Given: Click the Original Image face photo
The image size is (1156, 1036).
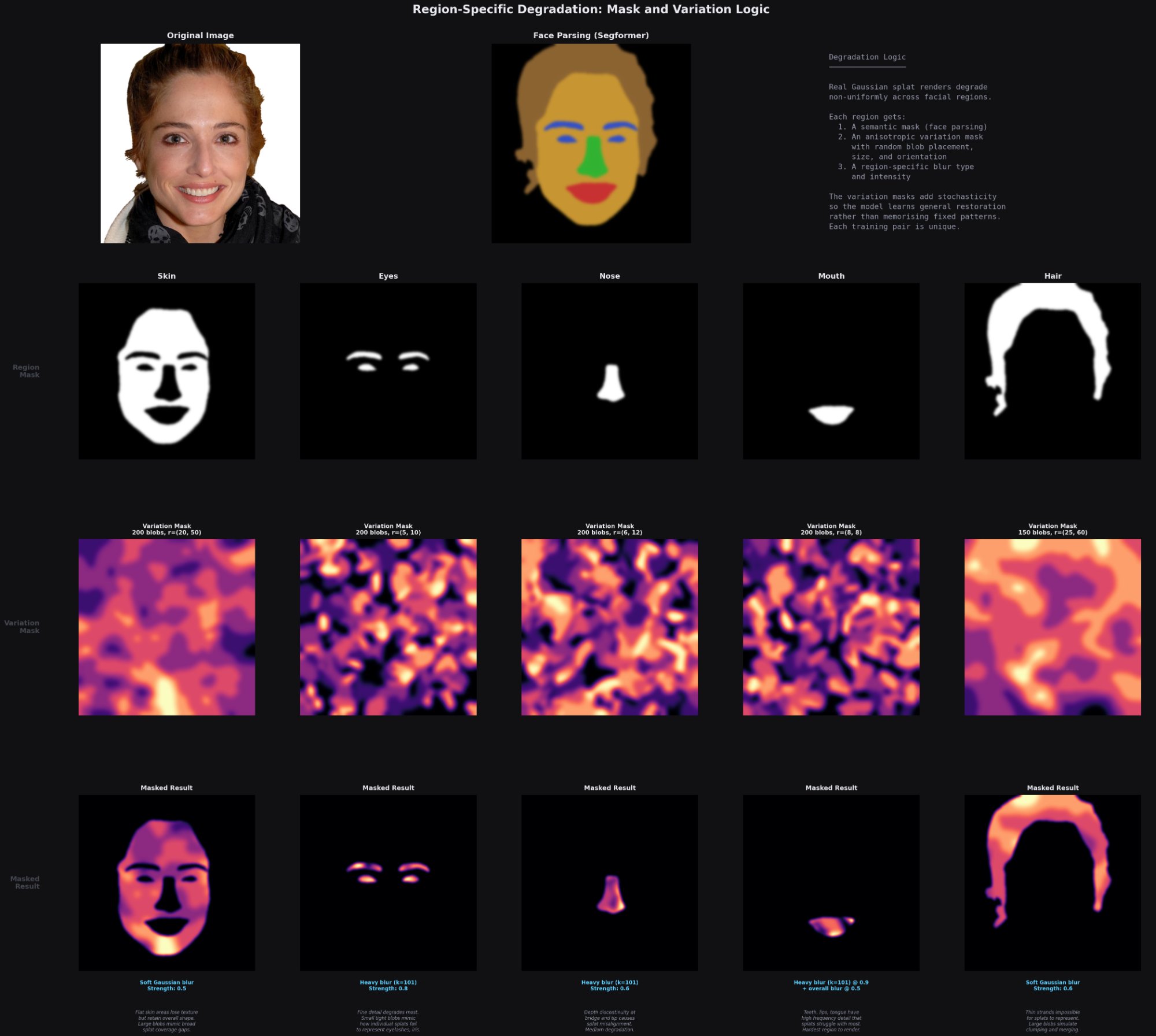Looking at the screenshot, I should [x=200, y=143].
